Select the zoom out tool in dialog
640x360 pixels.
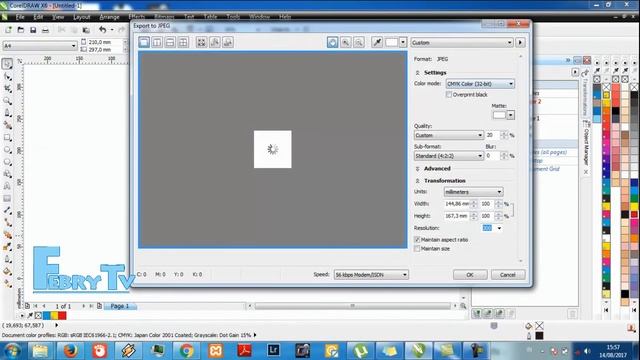point(358,42)
